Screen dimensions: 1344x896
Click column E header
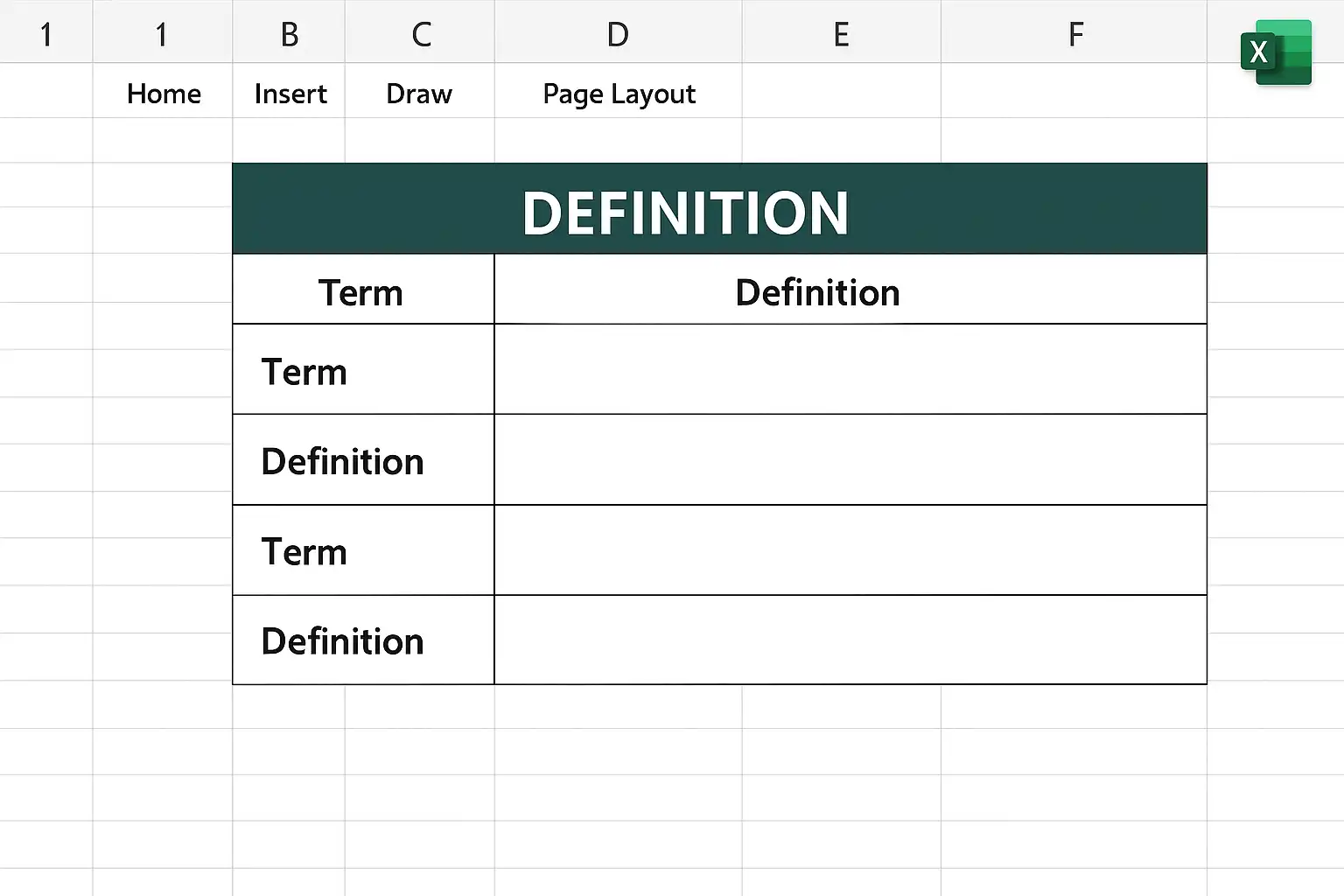841,33
